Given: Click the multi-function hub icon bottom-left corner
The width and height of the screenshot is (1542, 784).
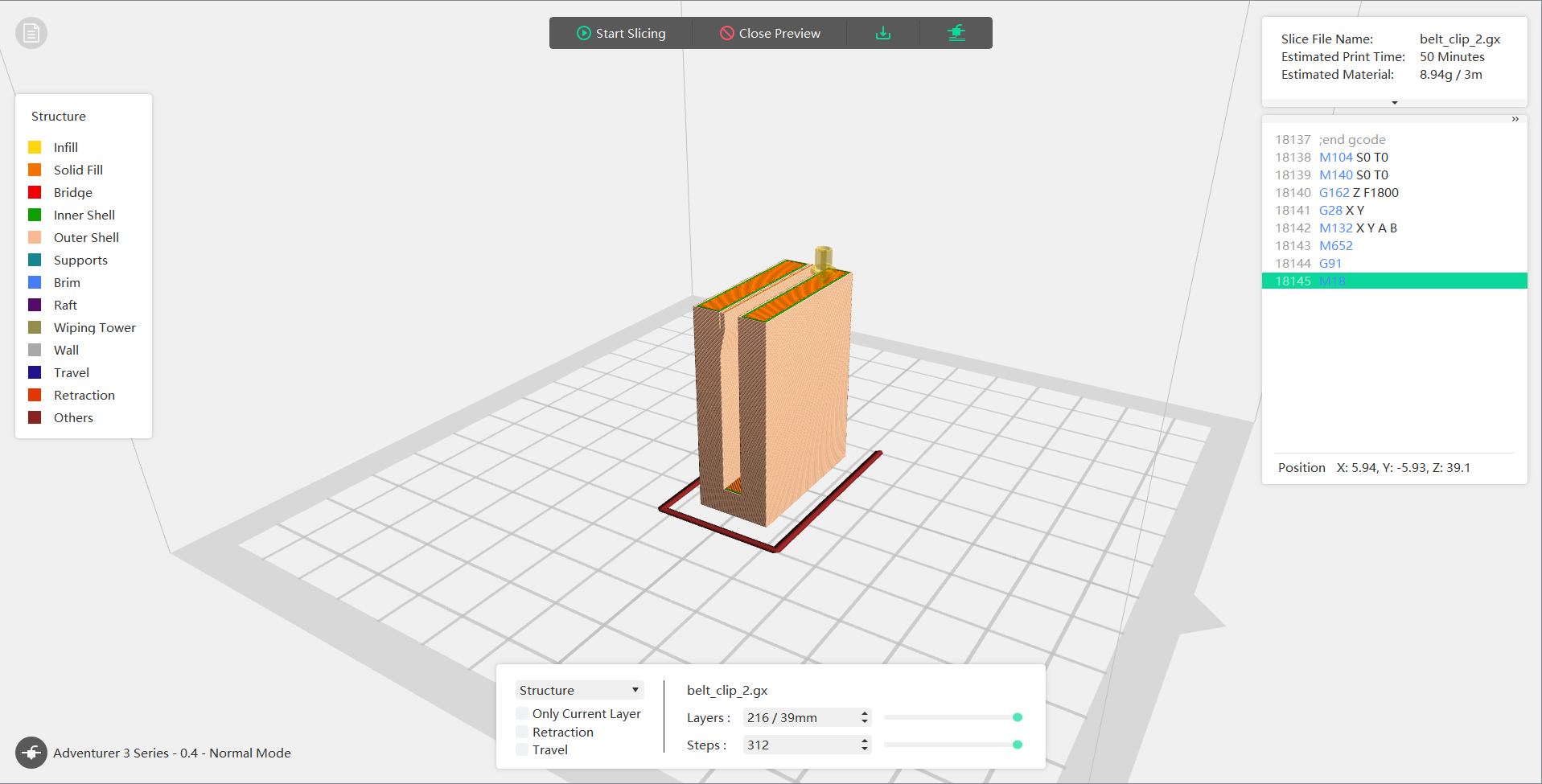Looking at the screenshot, I should point(31,753).
